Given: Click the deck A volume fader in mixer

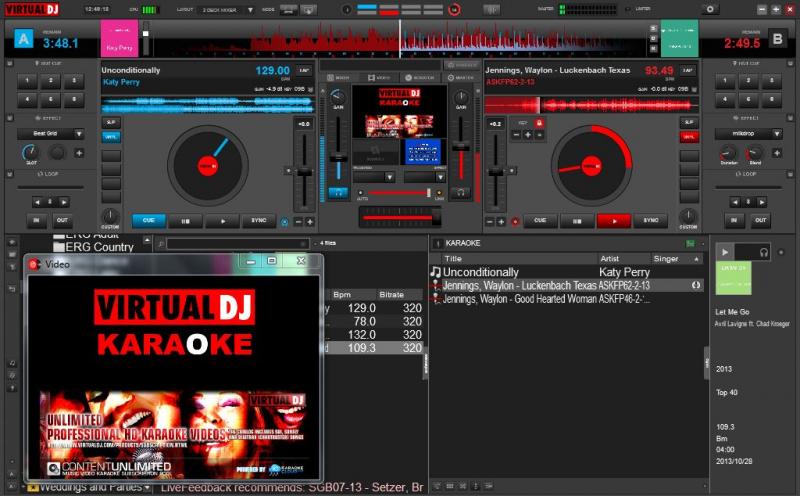Looking at the screenshot, I should coord(338,158).
